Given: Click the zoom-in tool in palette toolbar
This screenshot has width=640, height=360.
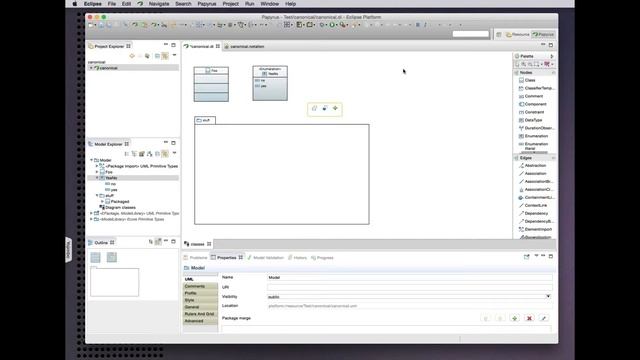Looking at the screenshot, I should pyautogui.click(x=524, y=64).
